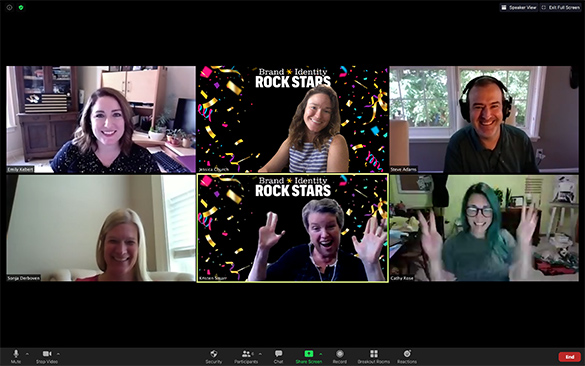Image resolution: width=585 pixels, height=366 pixels.
Task: Click the green encryption shield icon
Action: pos(21,7)
